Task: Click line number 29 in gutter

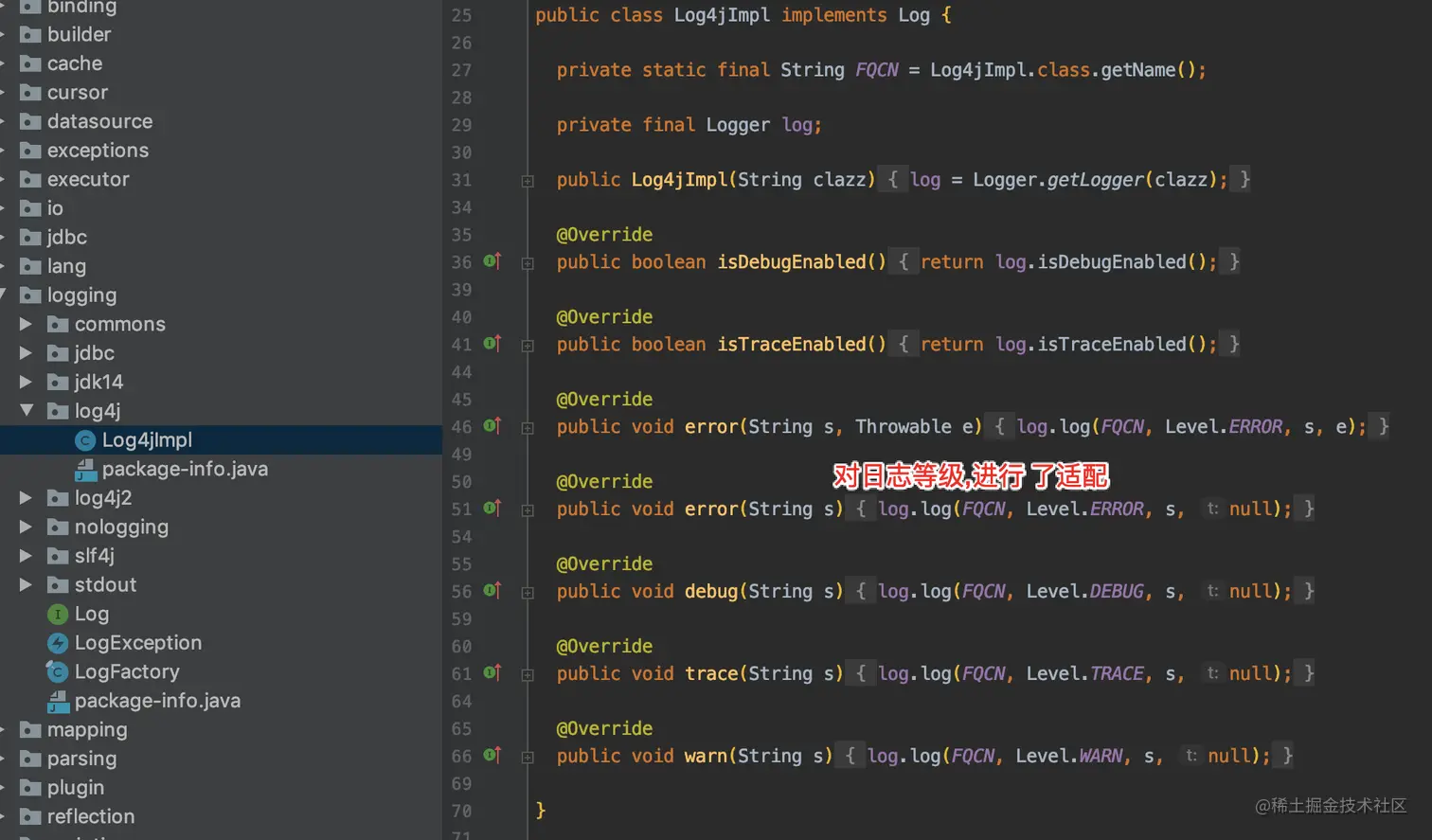Action: click(x=461, y=125)
